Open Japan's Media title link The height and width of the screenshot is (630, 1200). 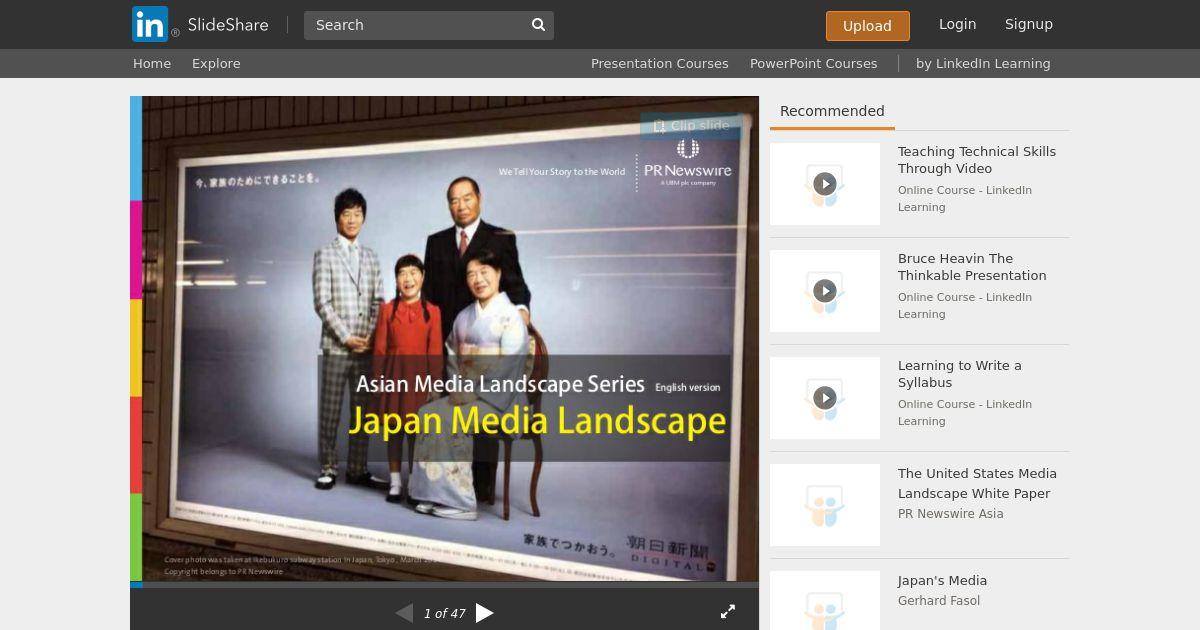942,580
